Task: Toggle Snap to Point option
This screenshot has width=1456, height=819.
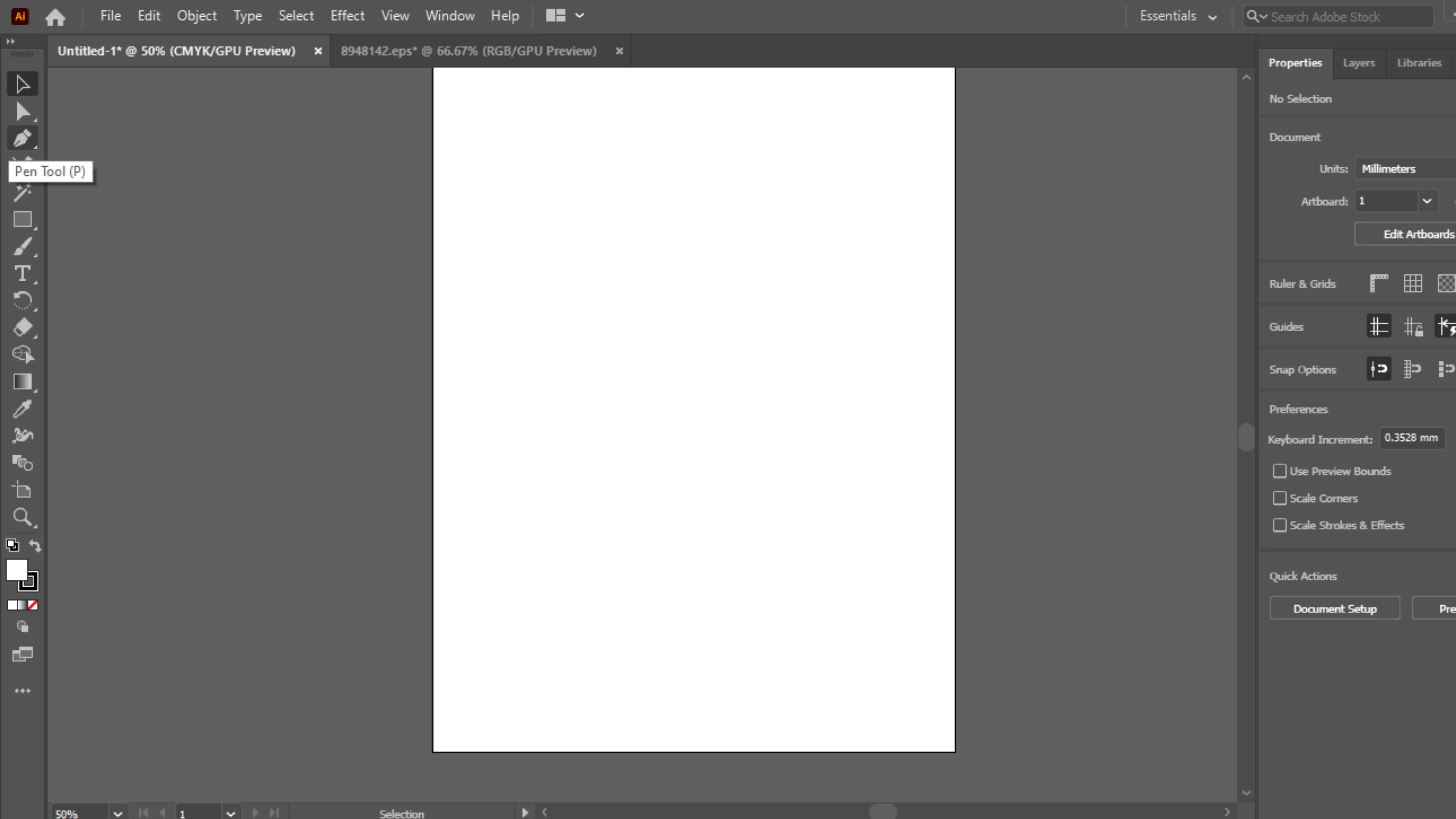Action: coord(1379,369)
